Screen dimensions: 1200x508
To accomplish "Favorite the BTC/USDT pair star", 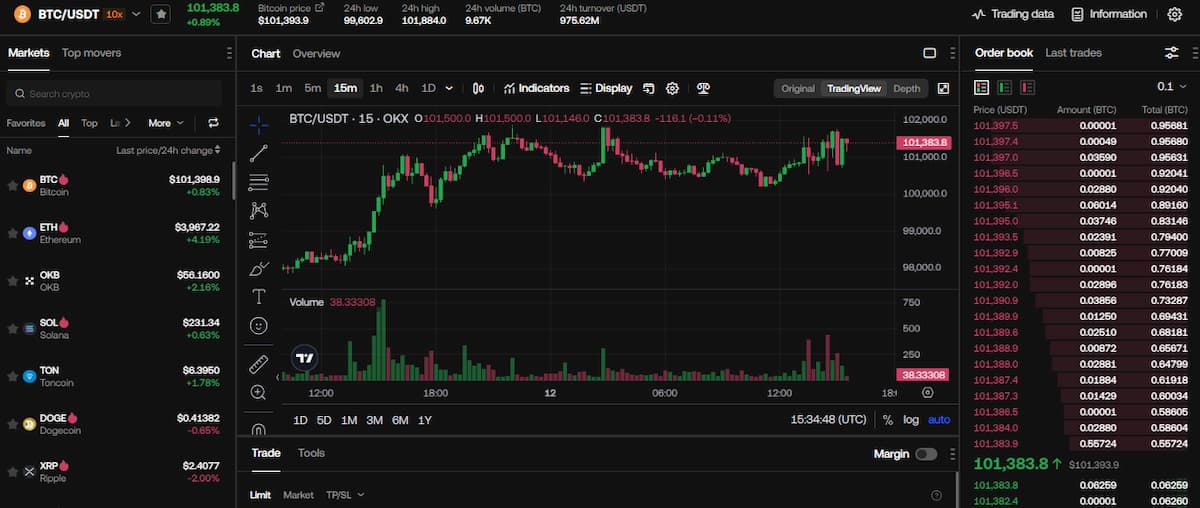I will pyautogui.click(x=161, y=14).
